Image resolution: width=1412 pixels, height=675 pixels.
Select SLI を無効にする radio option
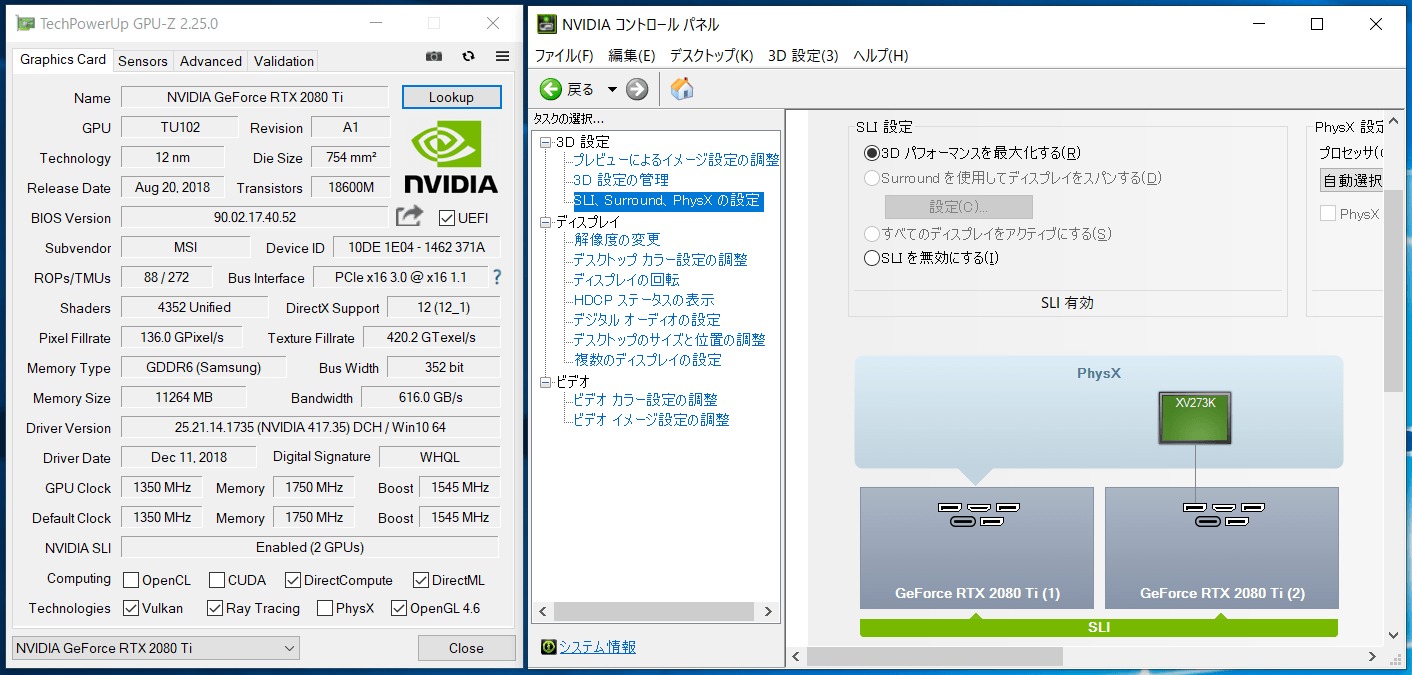tap(871, 258)
